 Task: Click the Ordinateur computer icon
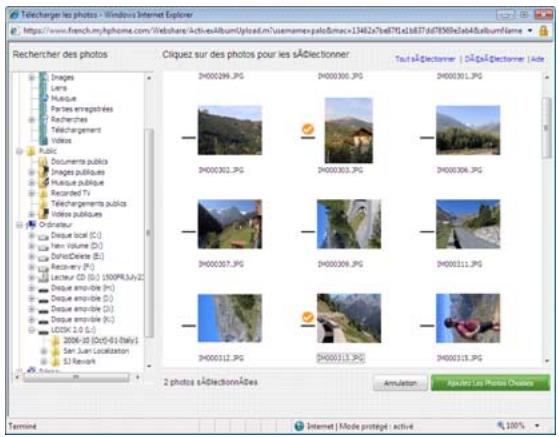31,225
